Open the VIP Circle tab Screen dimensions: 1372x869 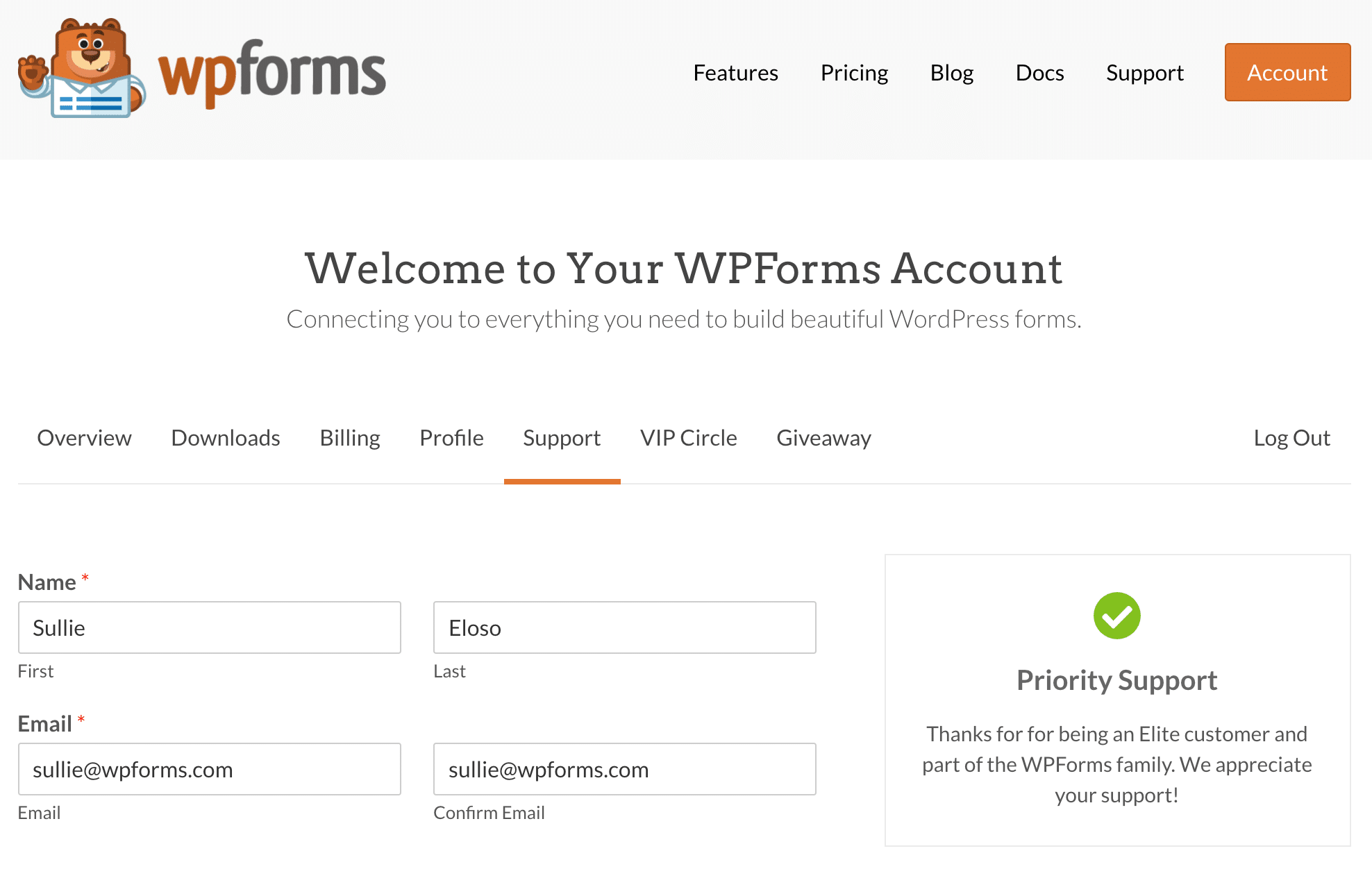(688, 437)
